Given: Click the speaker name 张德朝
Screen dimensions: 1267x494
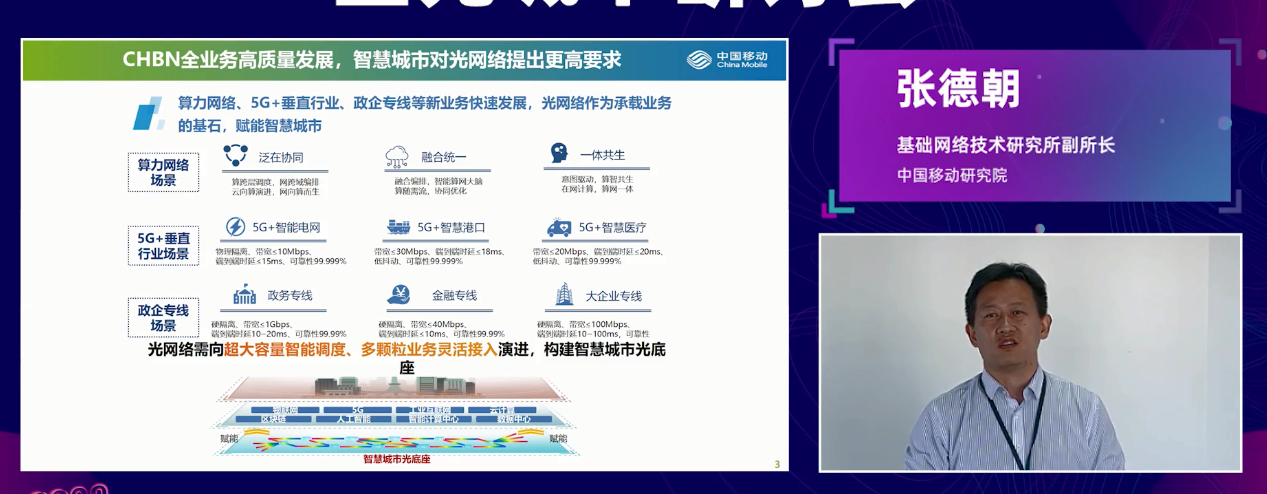Looking at the screenshot, I should (958, 91).
